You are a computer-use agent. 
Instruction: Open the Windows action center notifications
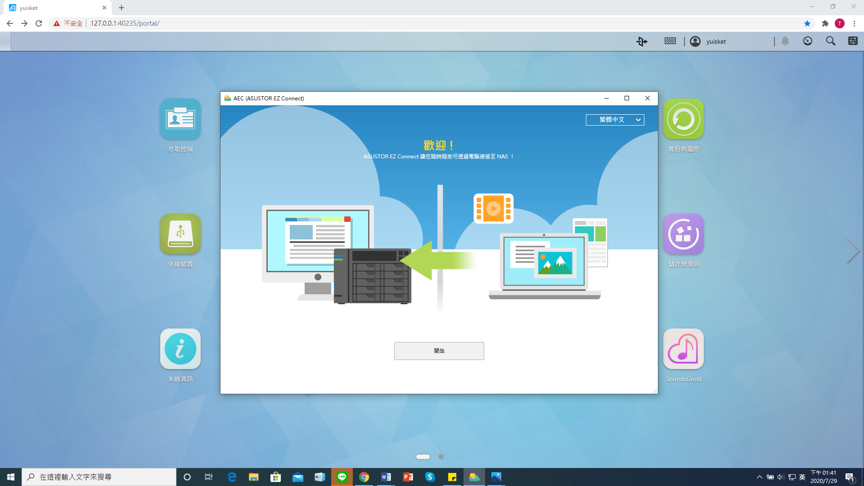coord(850,477)
